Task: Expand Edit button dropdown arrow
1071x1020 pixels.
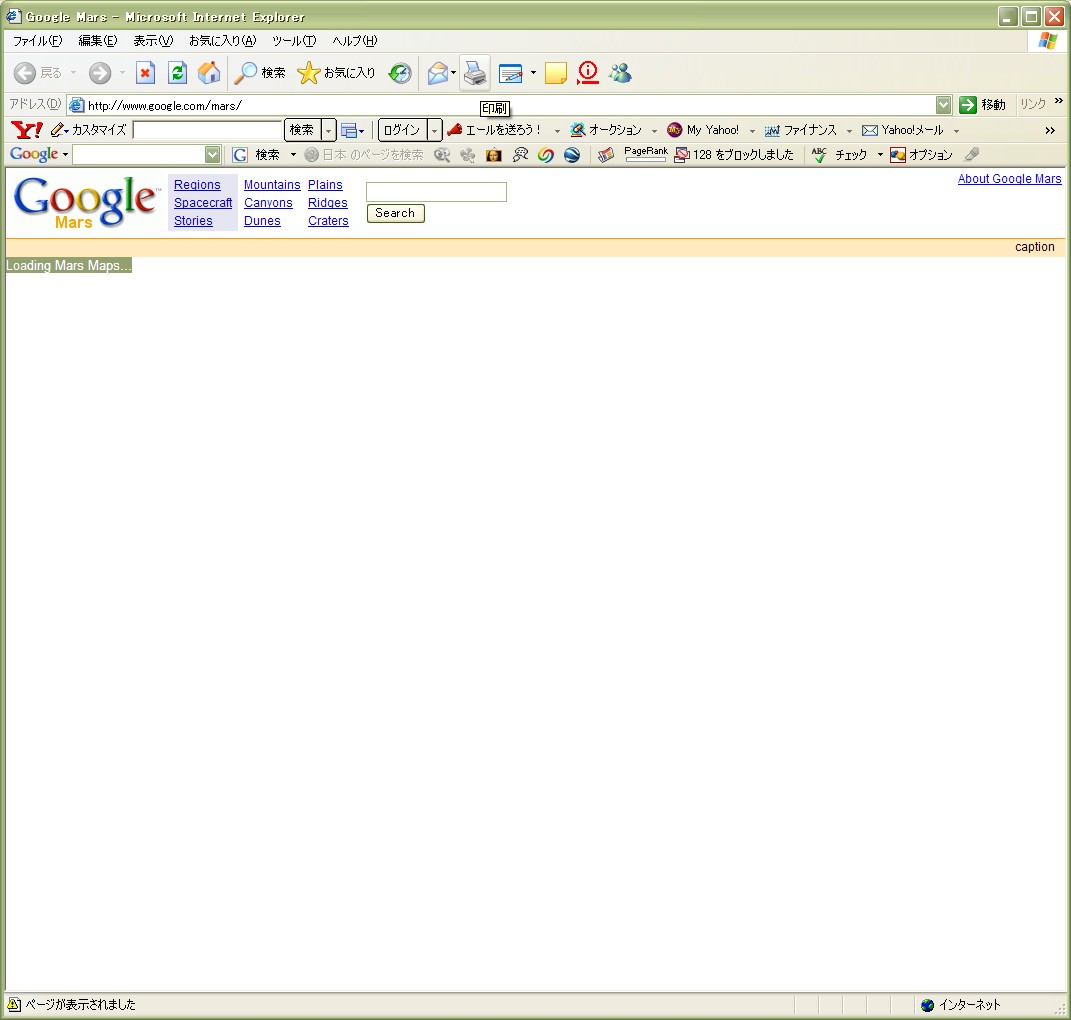Action: 533,72
